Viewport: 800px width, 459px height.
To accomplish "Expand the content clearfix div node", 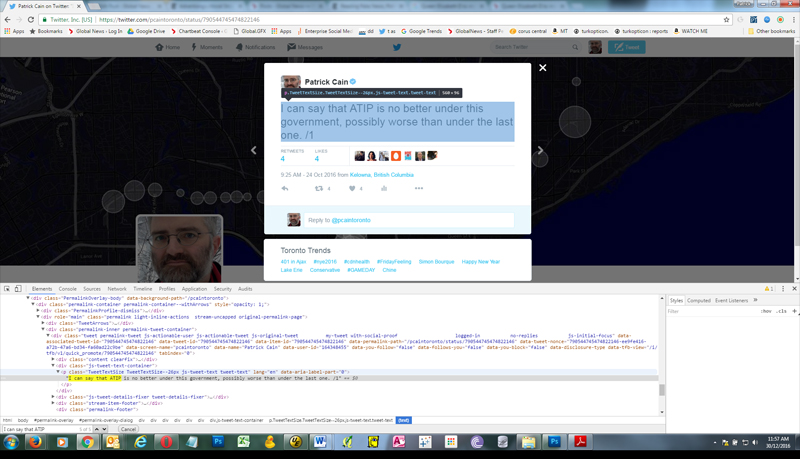I will pyautogui.click(x=53, y=360).
